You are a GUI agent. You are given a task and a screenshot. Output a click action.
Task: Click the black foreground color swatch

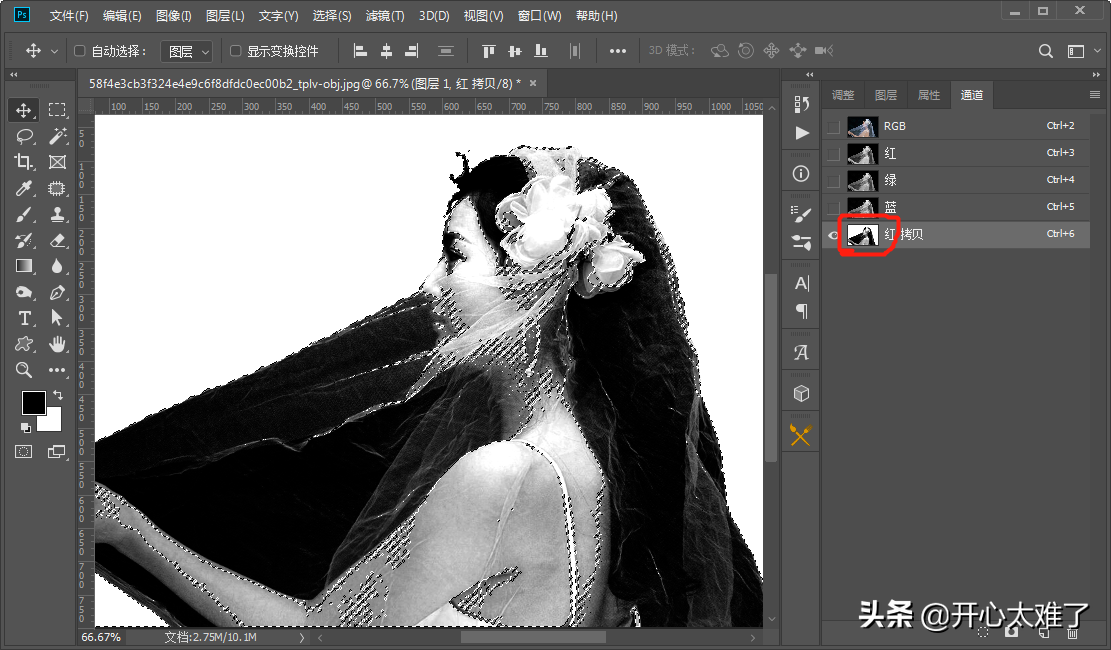(x=33, y=402)
